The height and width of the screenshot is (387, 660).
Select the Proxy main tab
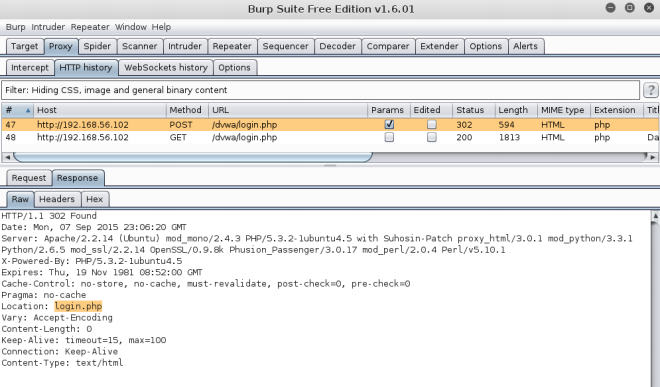[61, 46]
